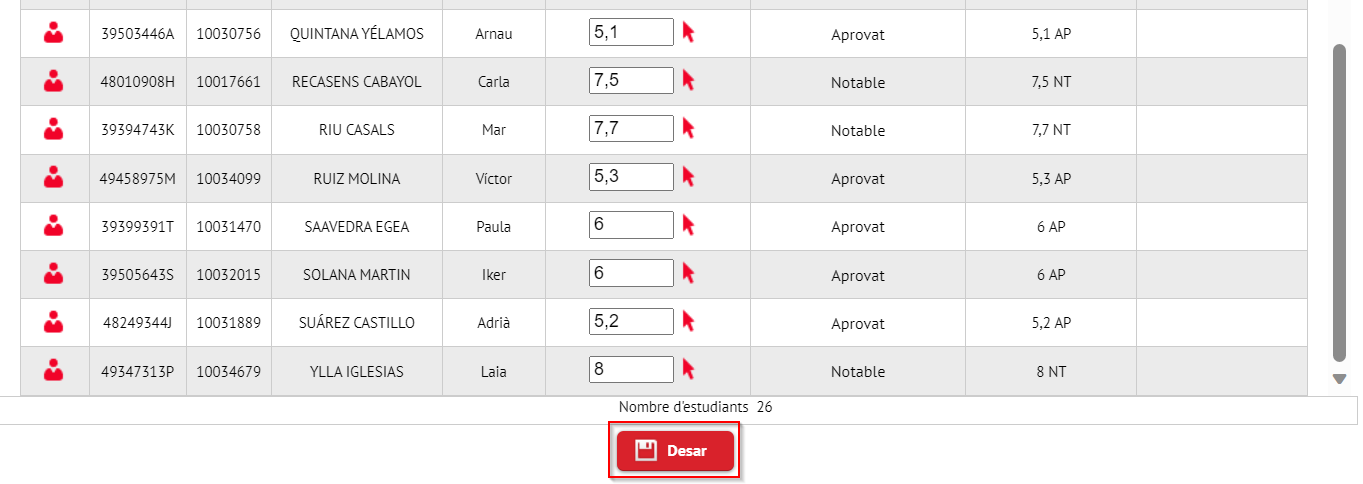The height and width of the screenshot is (484, 1363).
Task: Select the red arrow icon for Paula's grade
Action: 688,224
